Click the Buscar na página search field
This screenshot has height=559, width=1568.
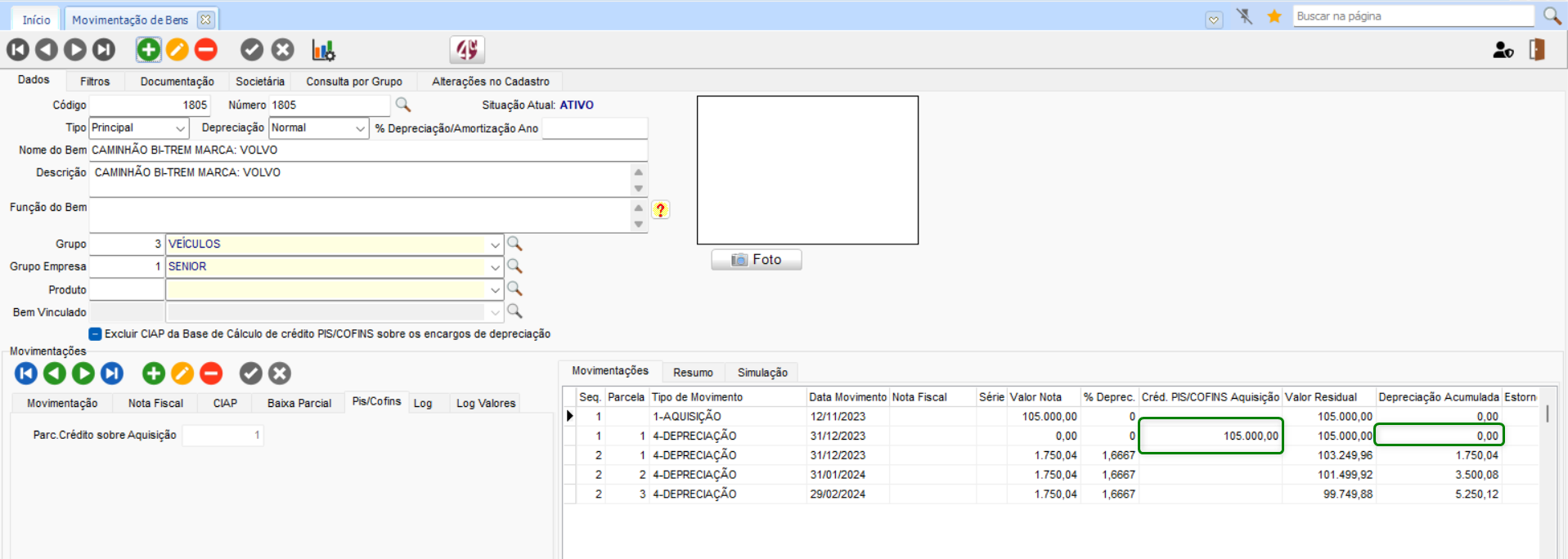(1413, 16)
